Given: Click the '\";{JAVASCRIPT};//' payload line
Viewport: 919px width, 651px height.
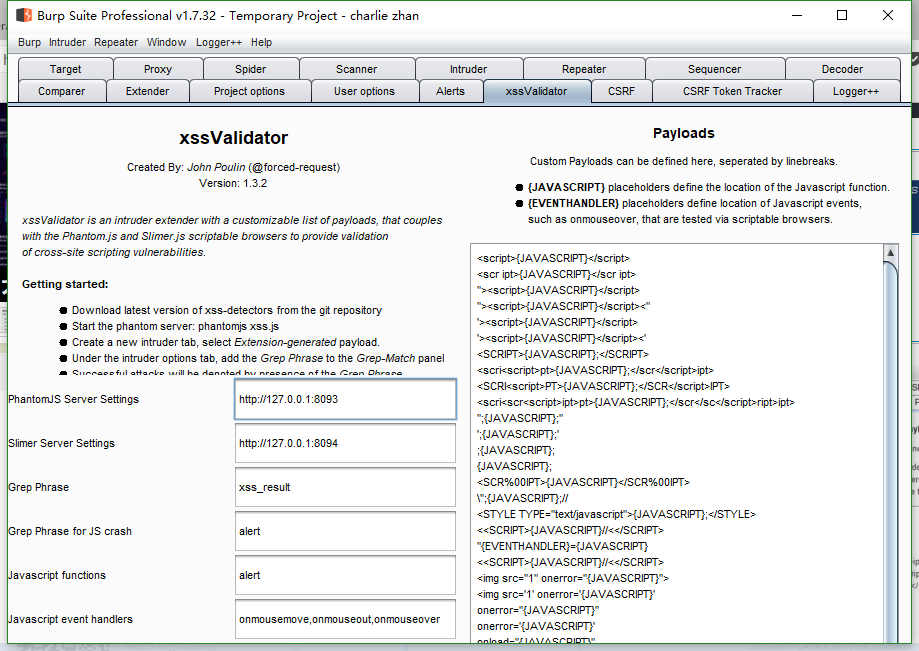Looking at the screenshot, I should pyautogui.click(x=522, y=498).
